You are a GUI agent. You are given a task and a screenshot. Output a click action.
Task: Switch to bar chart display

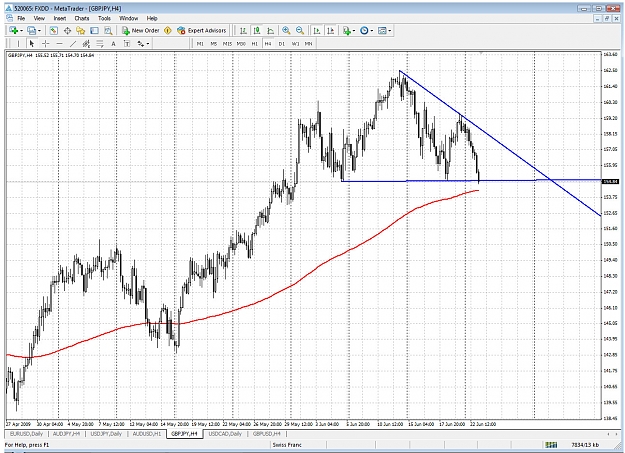click(x=243, y=30)
